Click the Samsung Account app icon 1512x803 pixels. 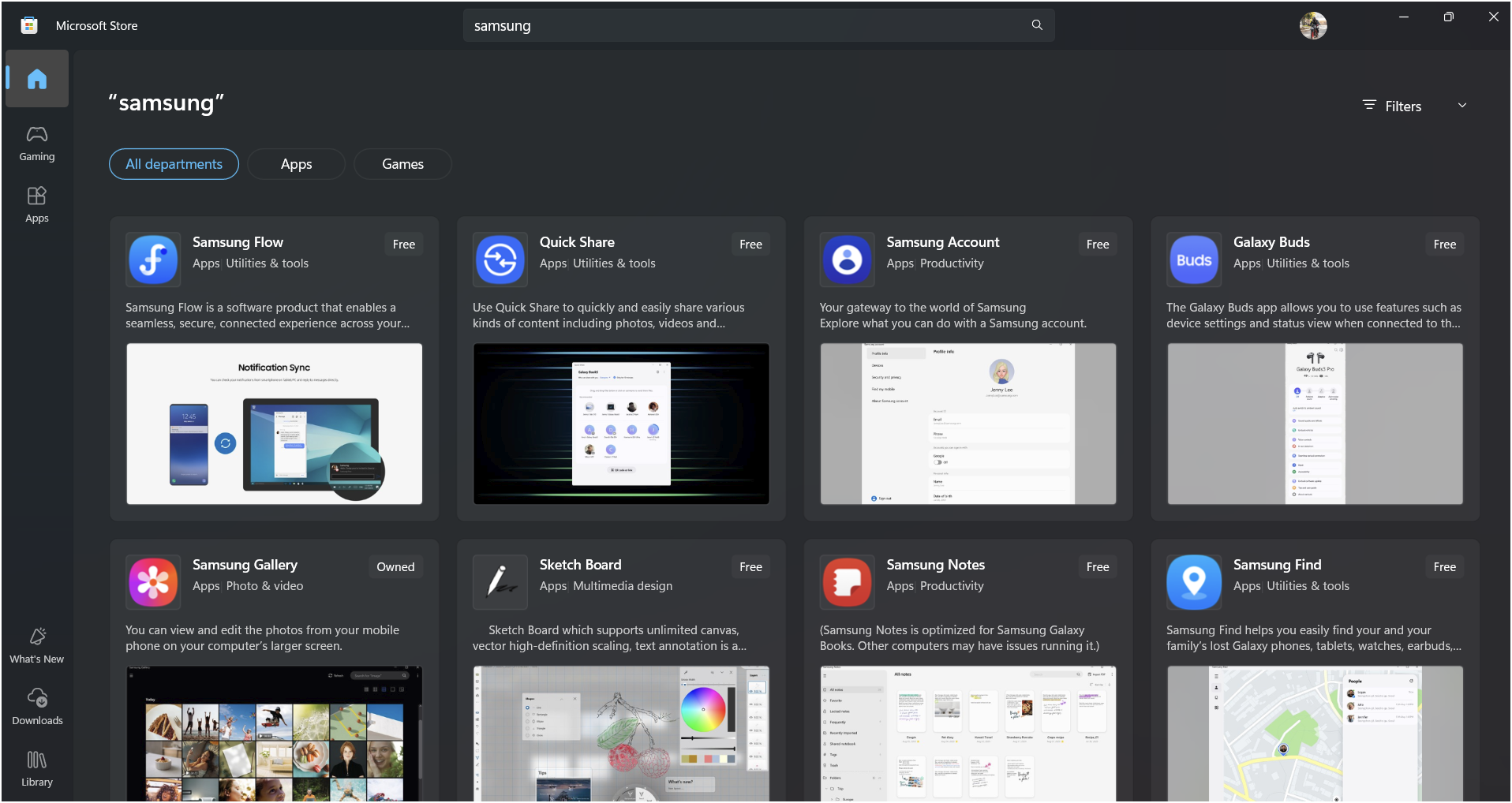[848, 260]
